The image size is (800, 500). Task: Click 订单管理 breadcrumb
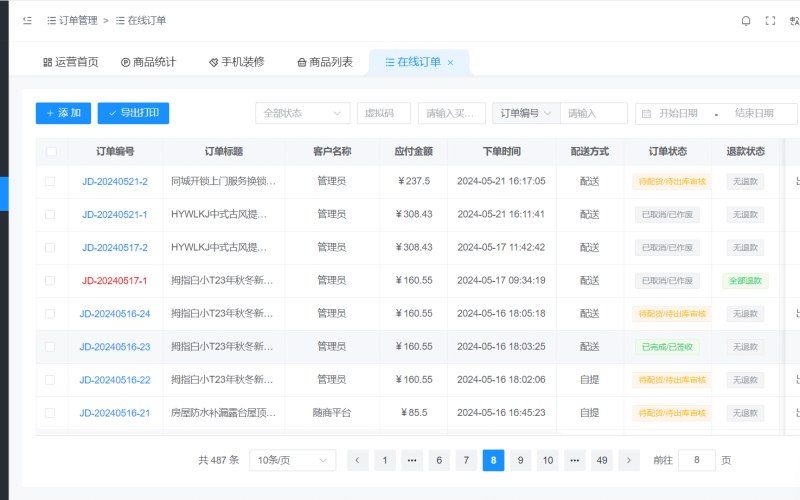coord(72,20)
